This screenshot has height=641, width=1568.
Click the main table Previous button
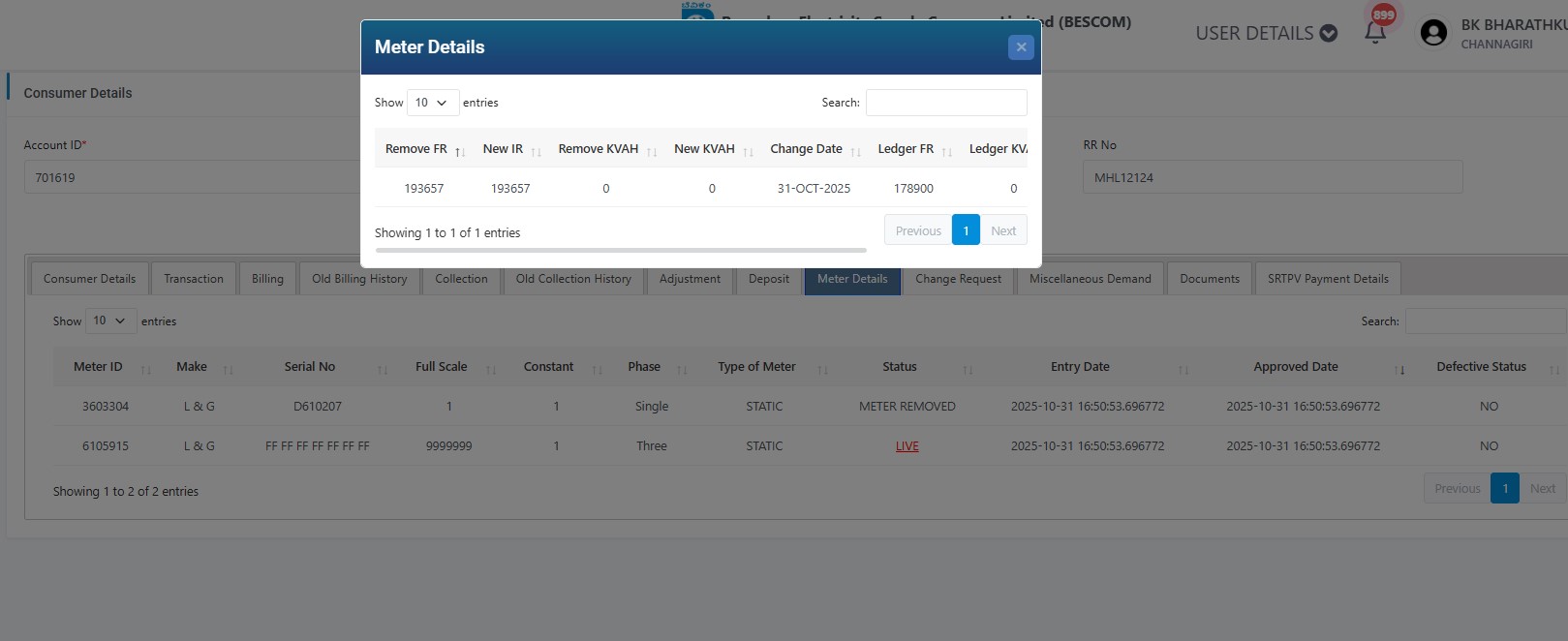coord(1458,488)
